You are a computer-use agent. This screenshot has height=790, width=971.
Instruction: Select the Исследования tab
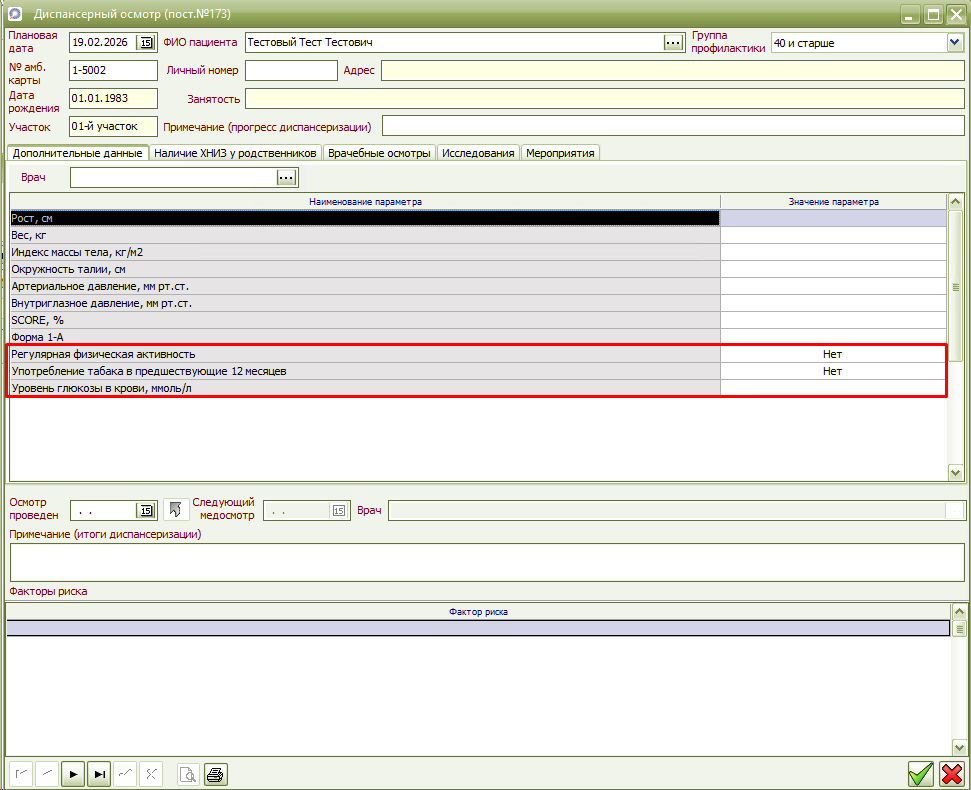pyautogui.click(x=478, y=153)
